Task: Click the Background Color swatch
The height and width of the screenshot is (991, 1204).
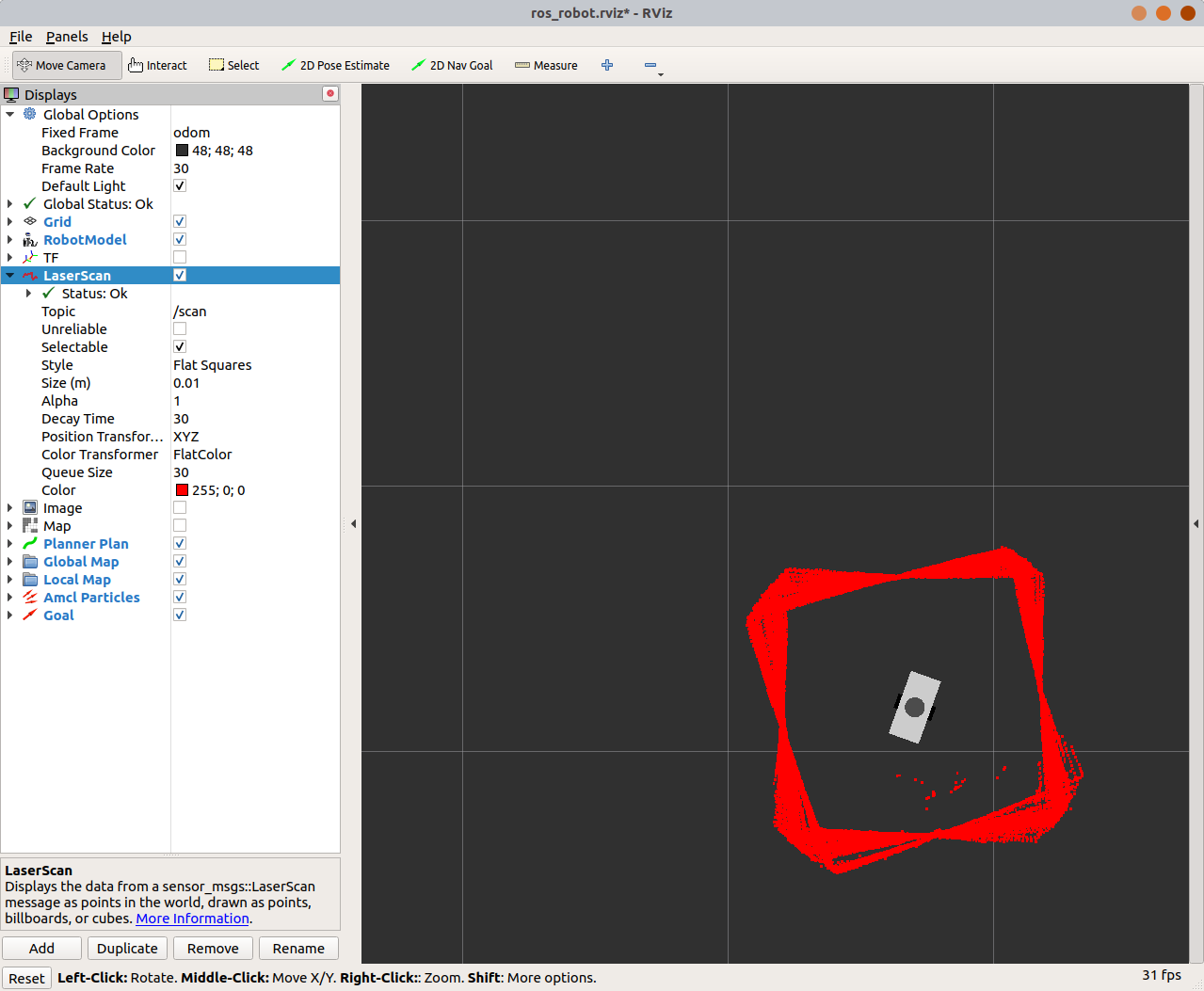Action: tap(182, 151)
